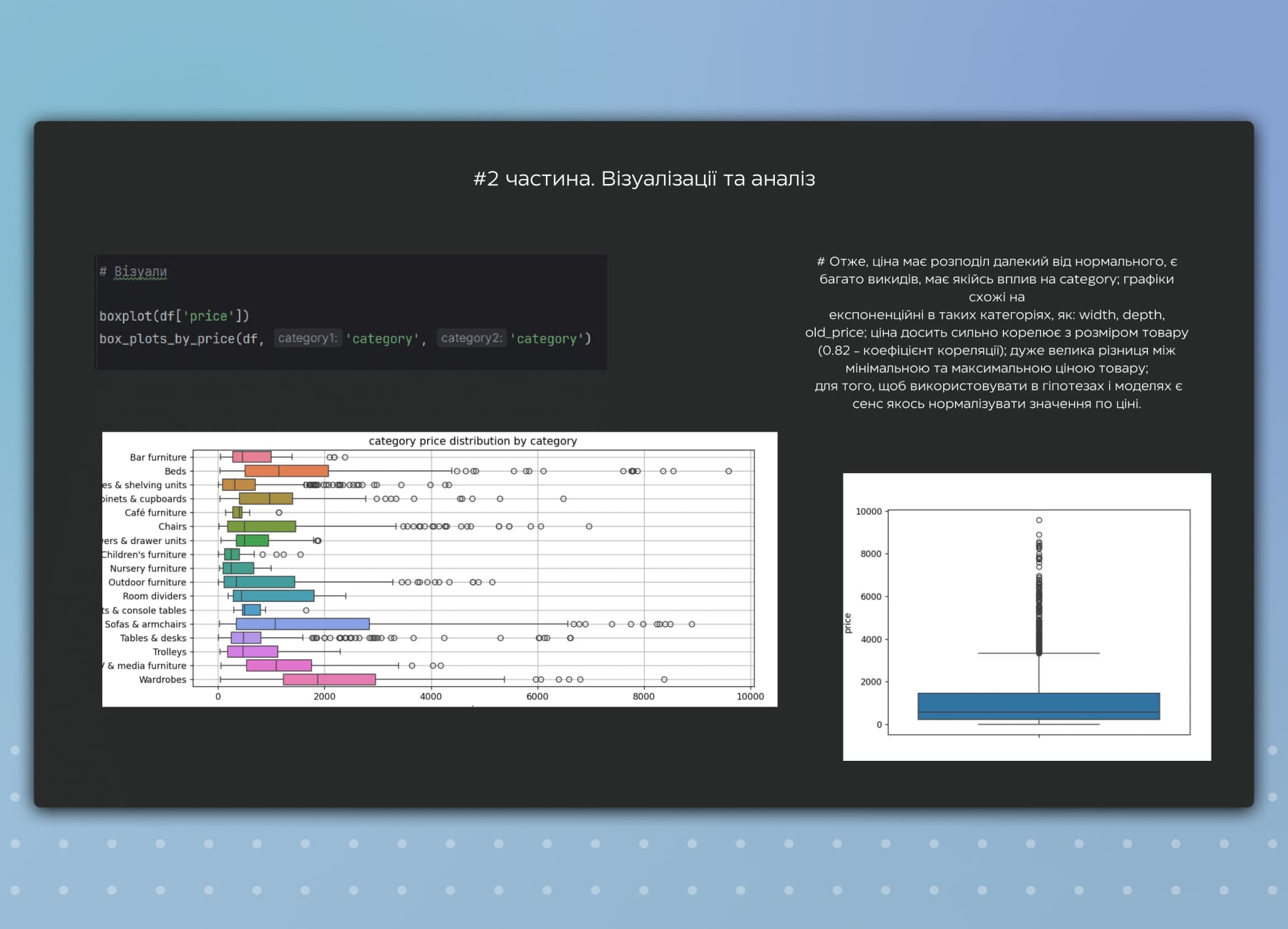
Task: Click y-axis tick 4000 in the price boxplot
Action: (872, 639)
